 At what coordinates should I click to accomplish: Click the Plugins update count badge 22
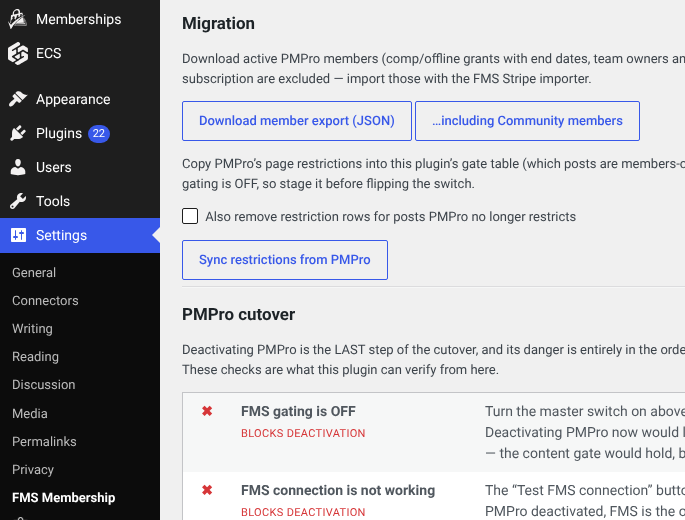coord(99,133)
